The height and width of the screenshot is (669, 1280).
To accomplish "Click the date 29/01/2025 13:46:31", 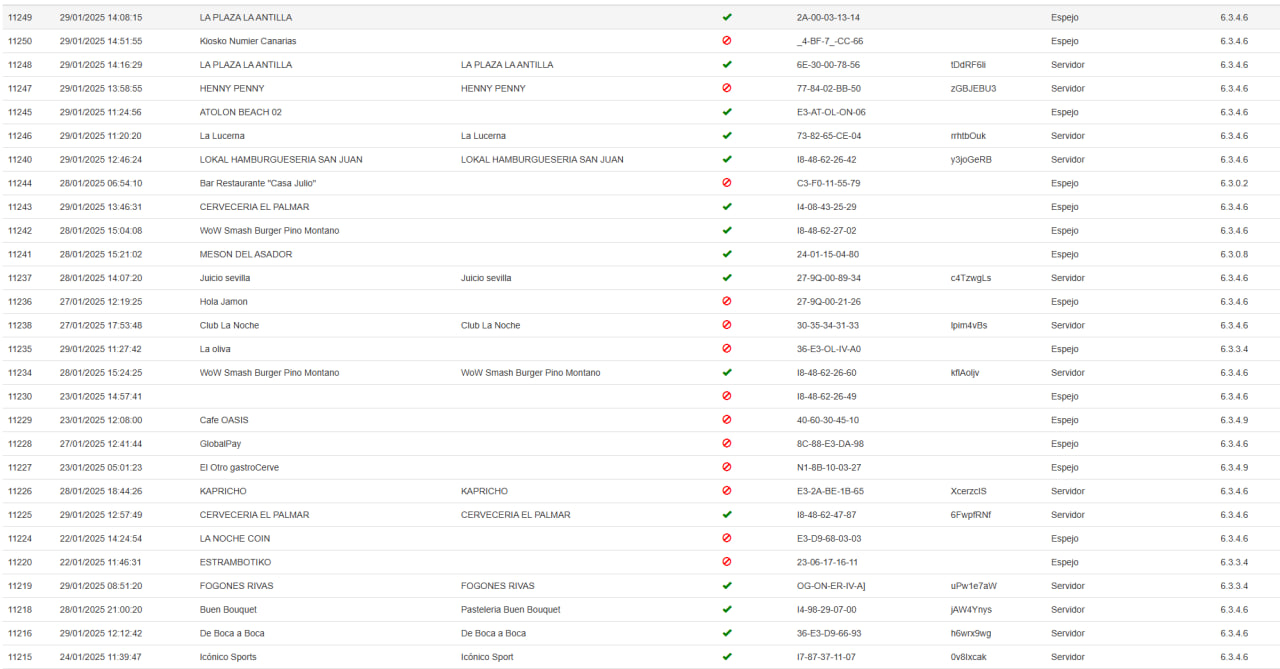I will click(x=101, y=207).
